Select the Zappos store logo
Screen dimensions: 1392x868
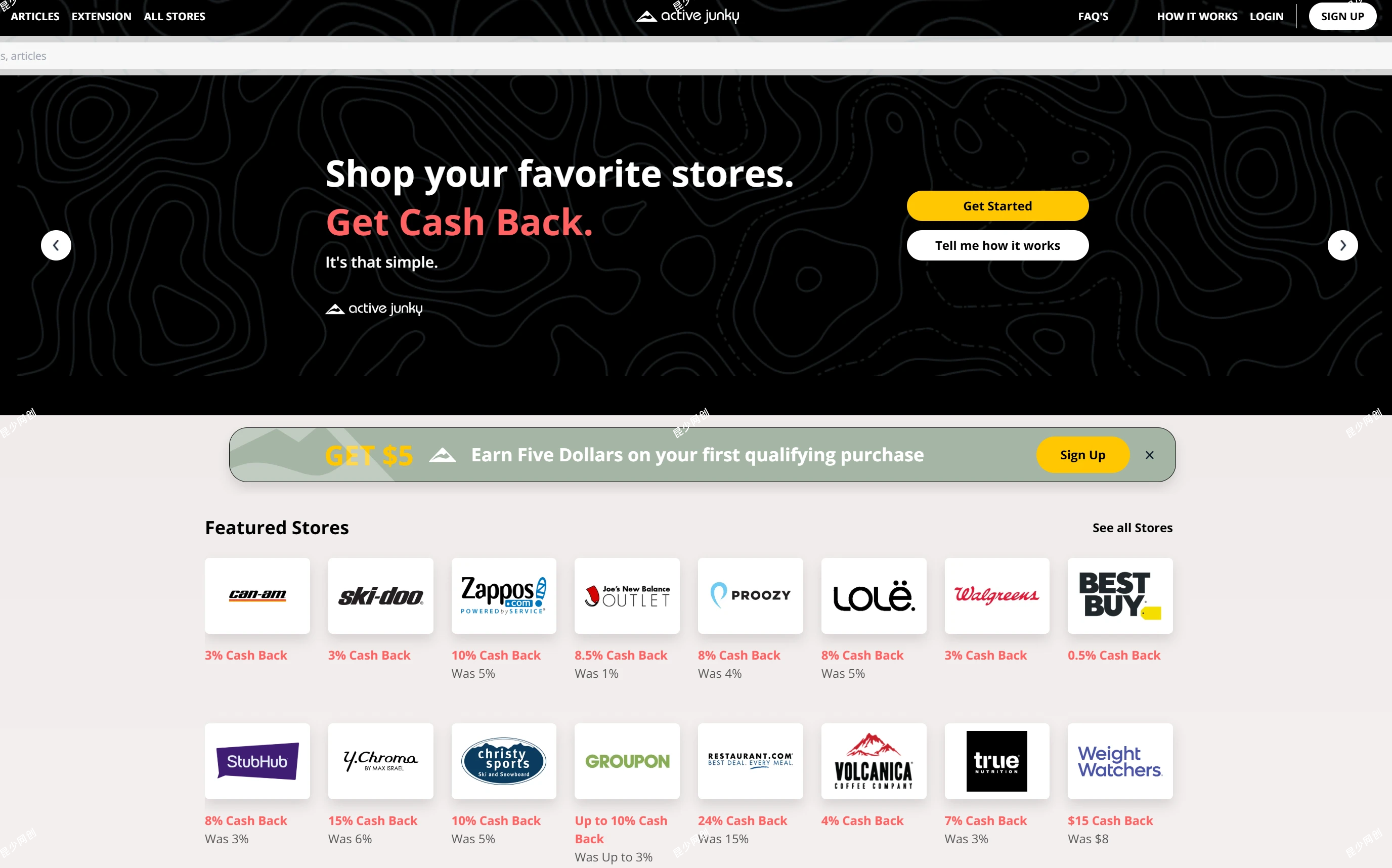tap(503, 595)
